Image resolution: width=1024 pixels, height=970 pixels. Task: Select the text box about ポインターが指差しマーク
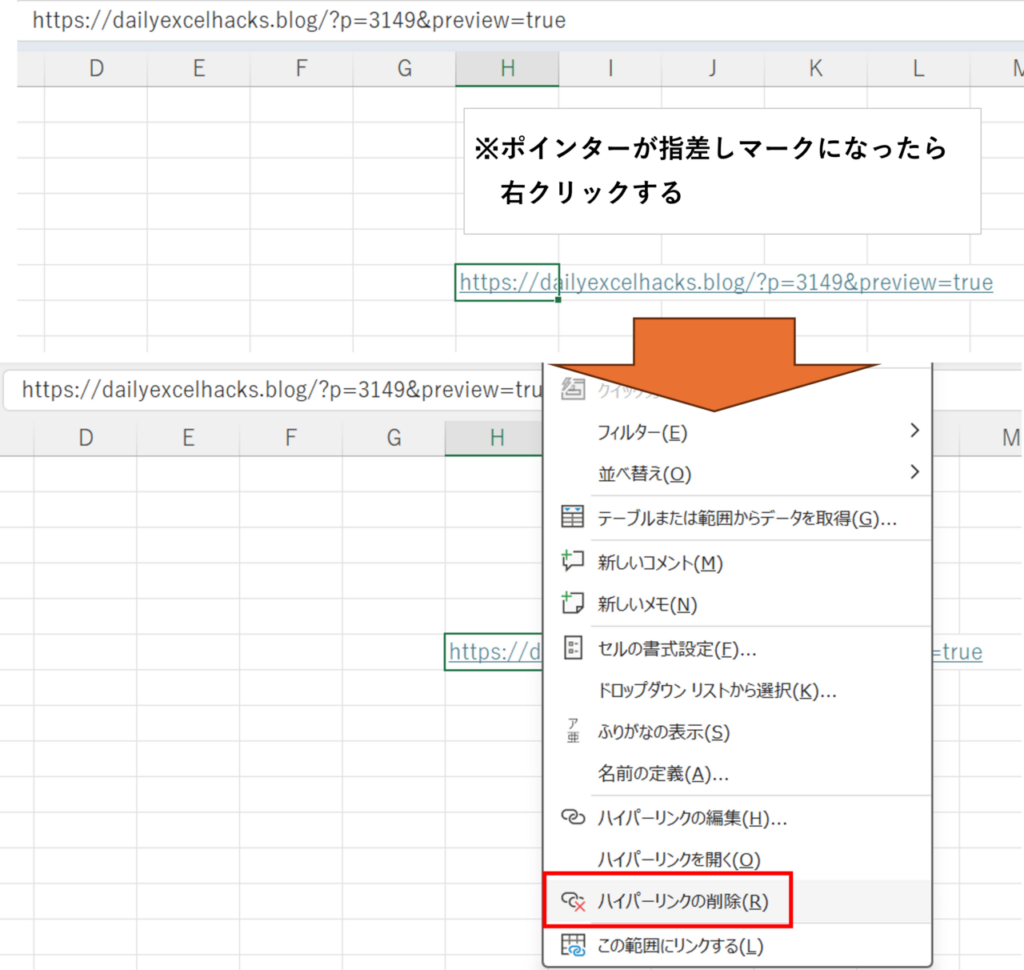click(x=721, y=170)
